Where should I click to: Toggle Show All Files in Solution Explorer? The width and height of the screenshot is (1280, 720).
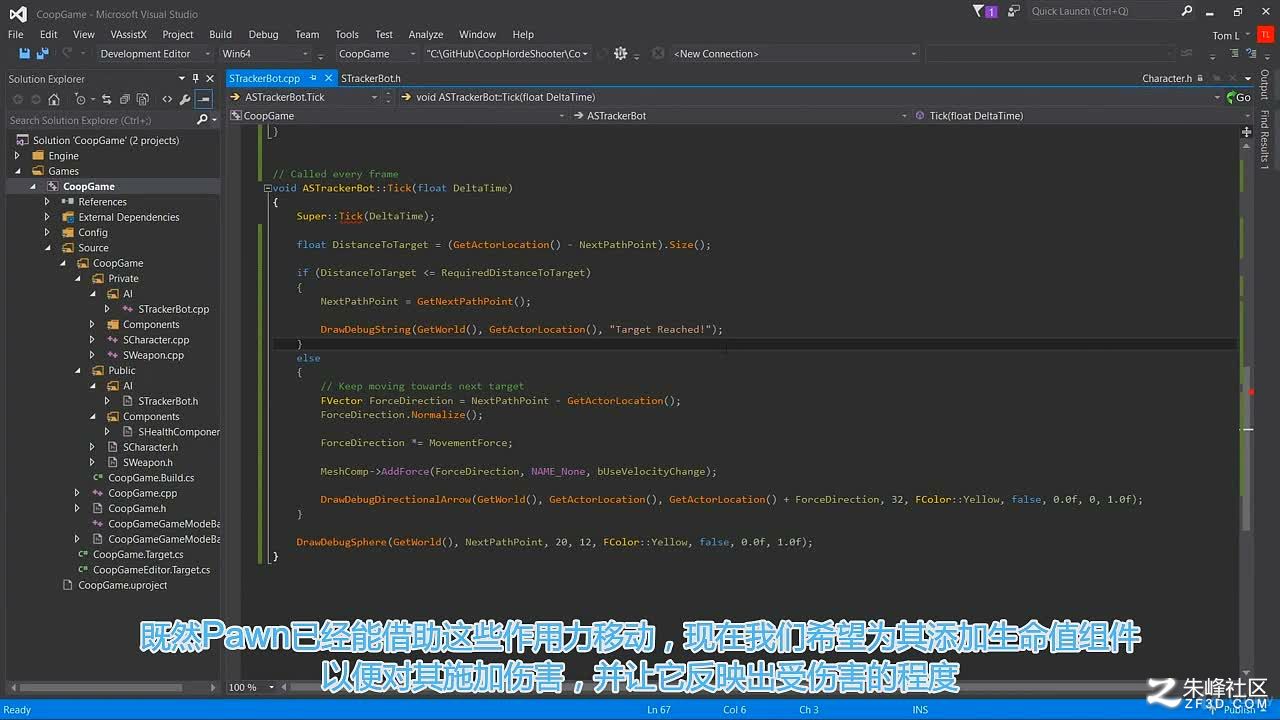(142, 99)
